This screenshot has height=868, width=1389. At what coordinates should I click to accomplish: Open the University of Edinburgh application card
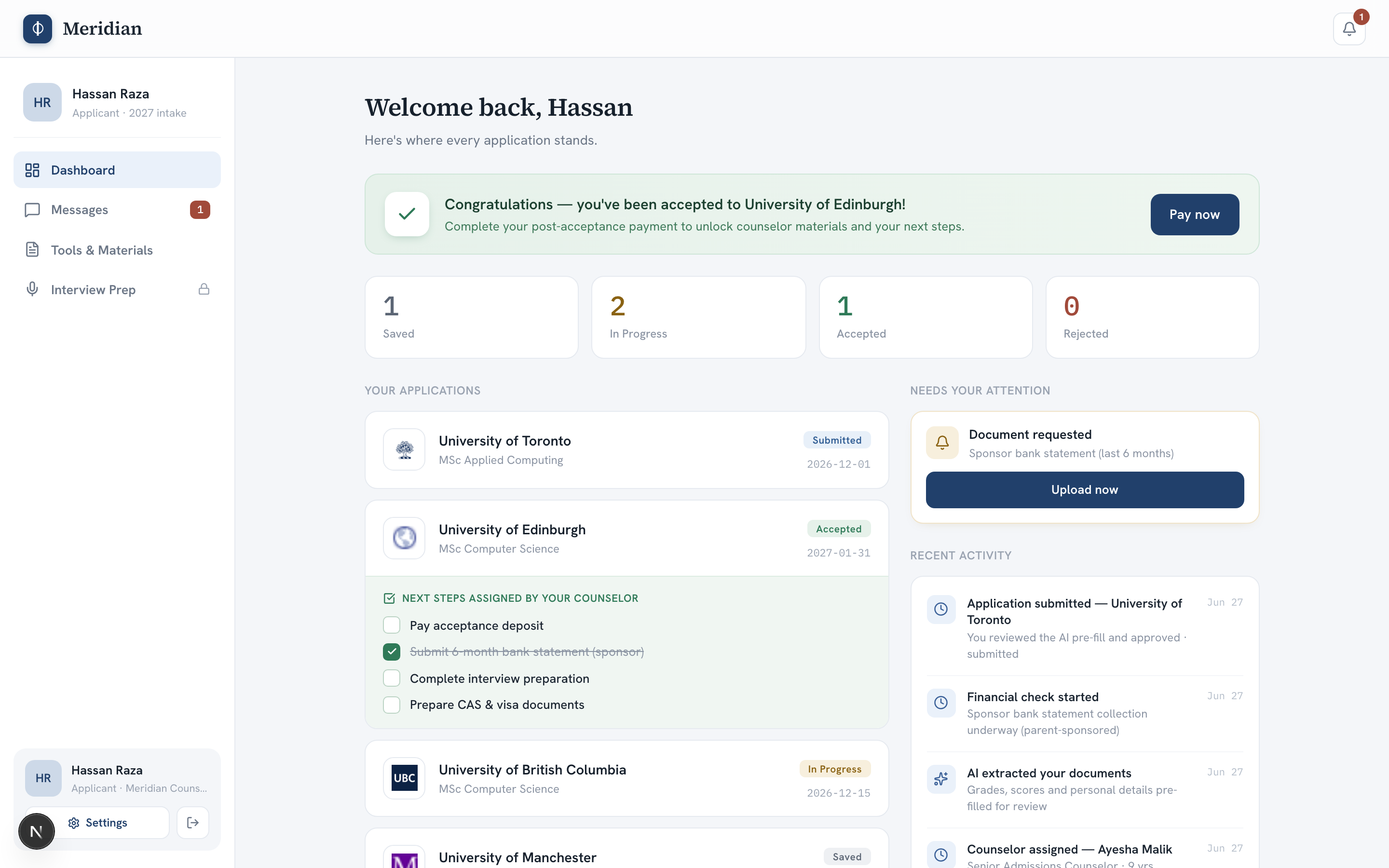(x=626, y=539)
